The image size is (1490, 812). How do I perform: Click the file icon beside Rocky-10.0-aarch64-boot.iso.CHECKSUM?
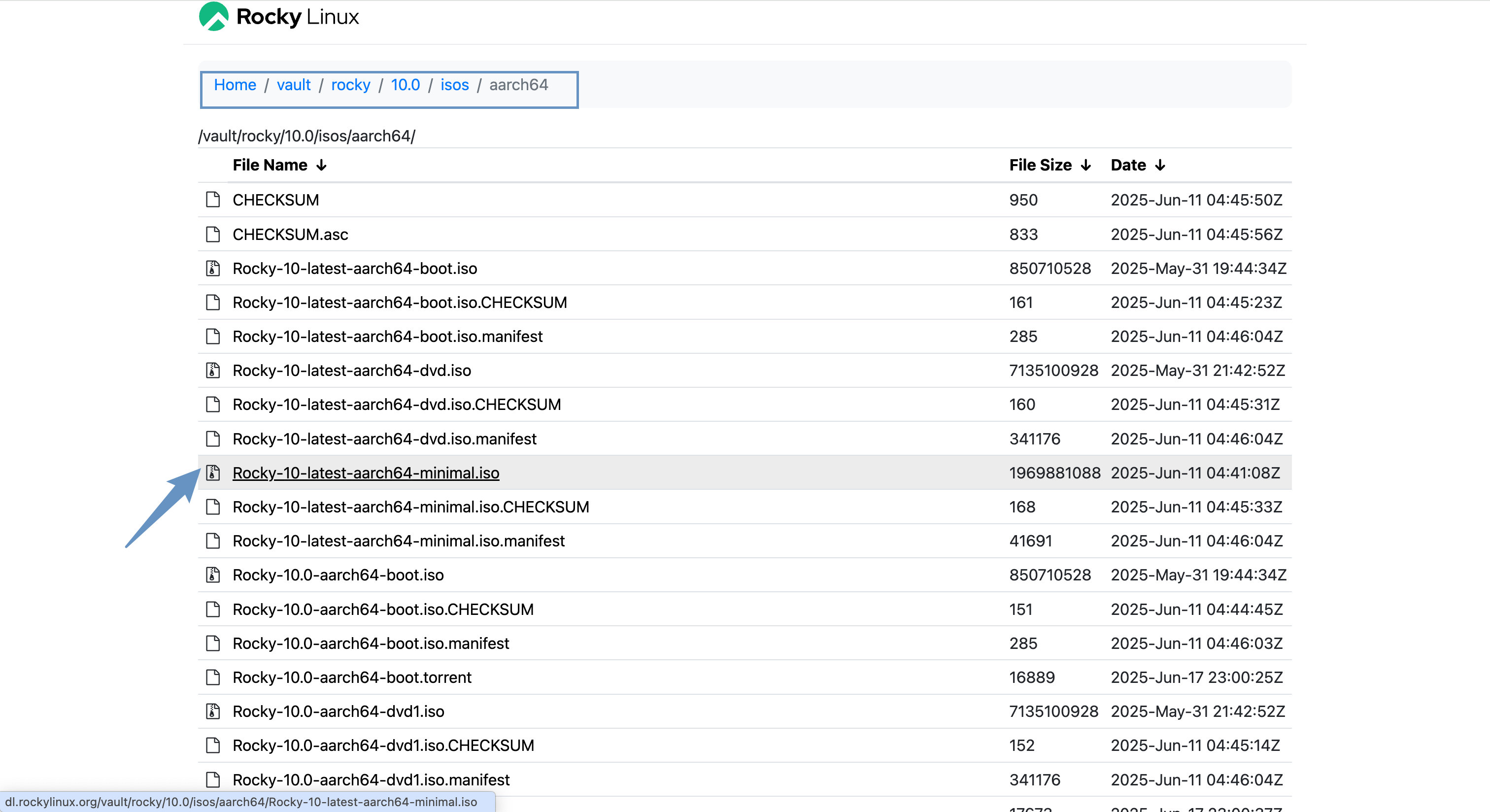[213, 609]
